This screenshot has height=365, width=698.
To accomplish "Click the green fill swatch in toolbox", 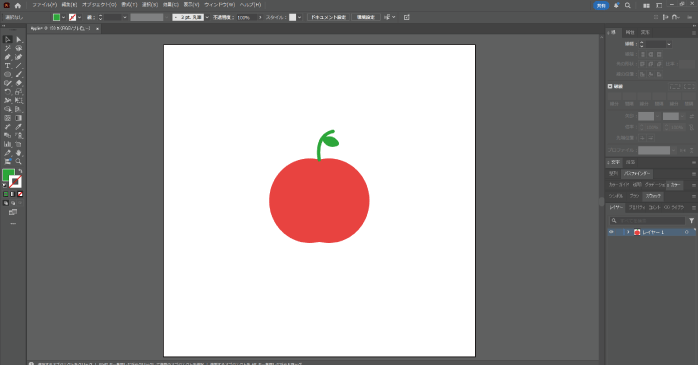I will click(x=8, y=174).
